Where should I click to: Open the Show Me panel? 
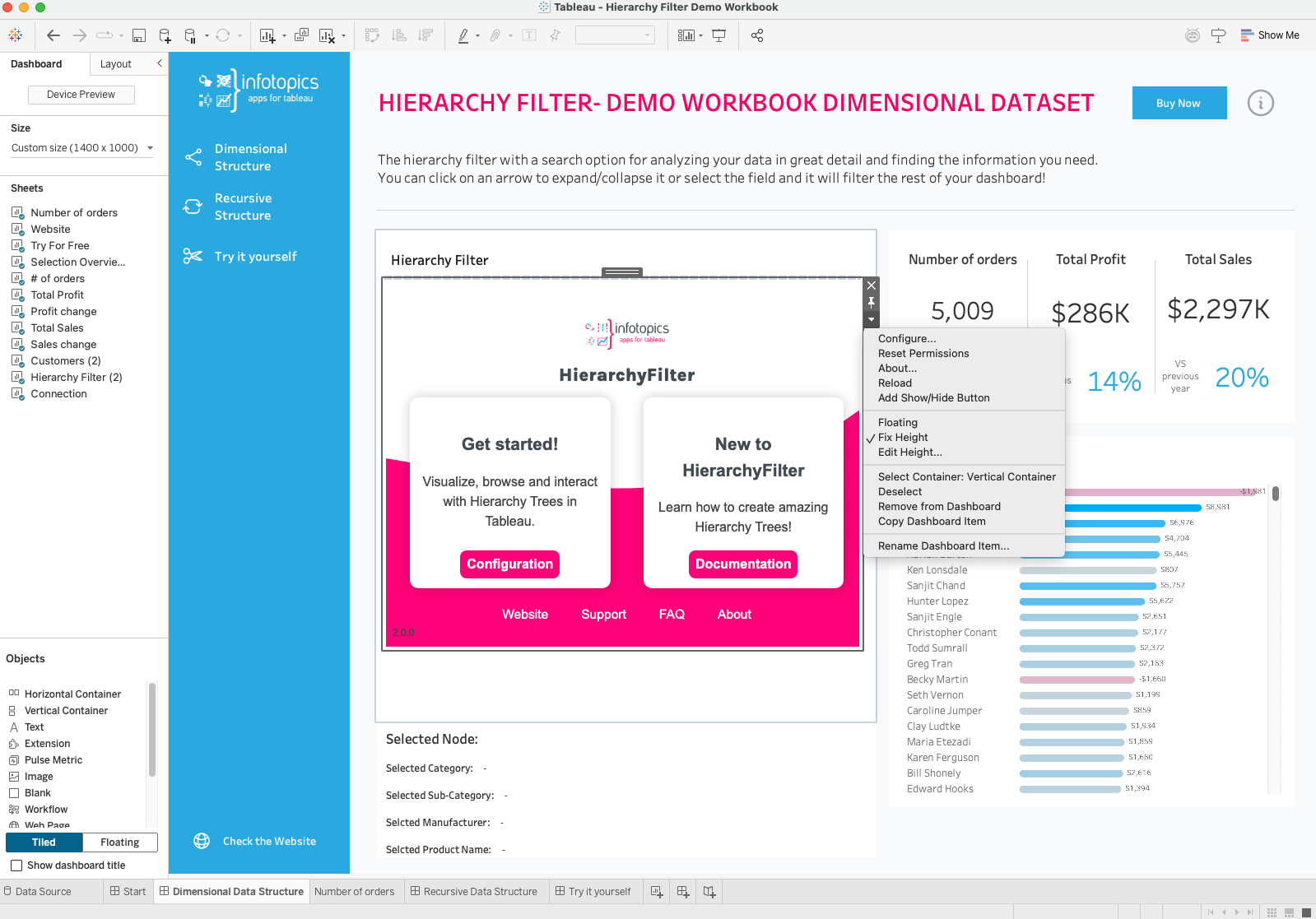point(1270,35)
